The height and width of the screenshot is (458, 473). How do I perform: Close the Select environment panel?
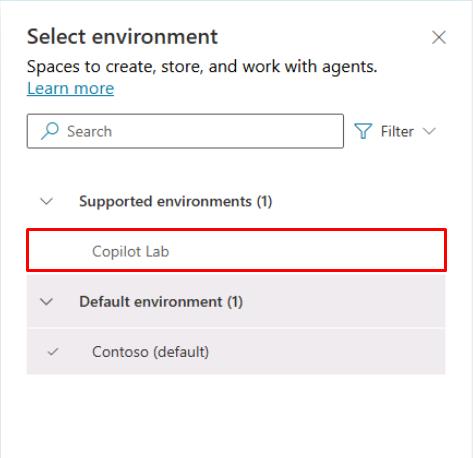pos(439,37)
